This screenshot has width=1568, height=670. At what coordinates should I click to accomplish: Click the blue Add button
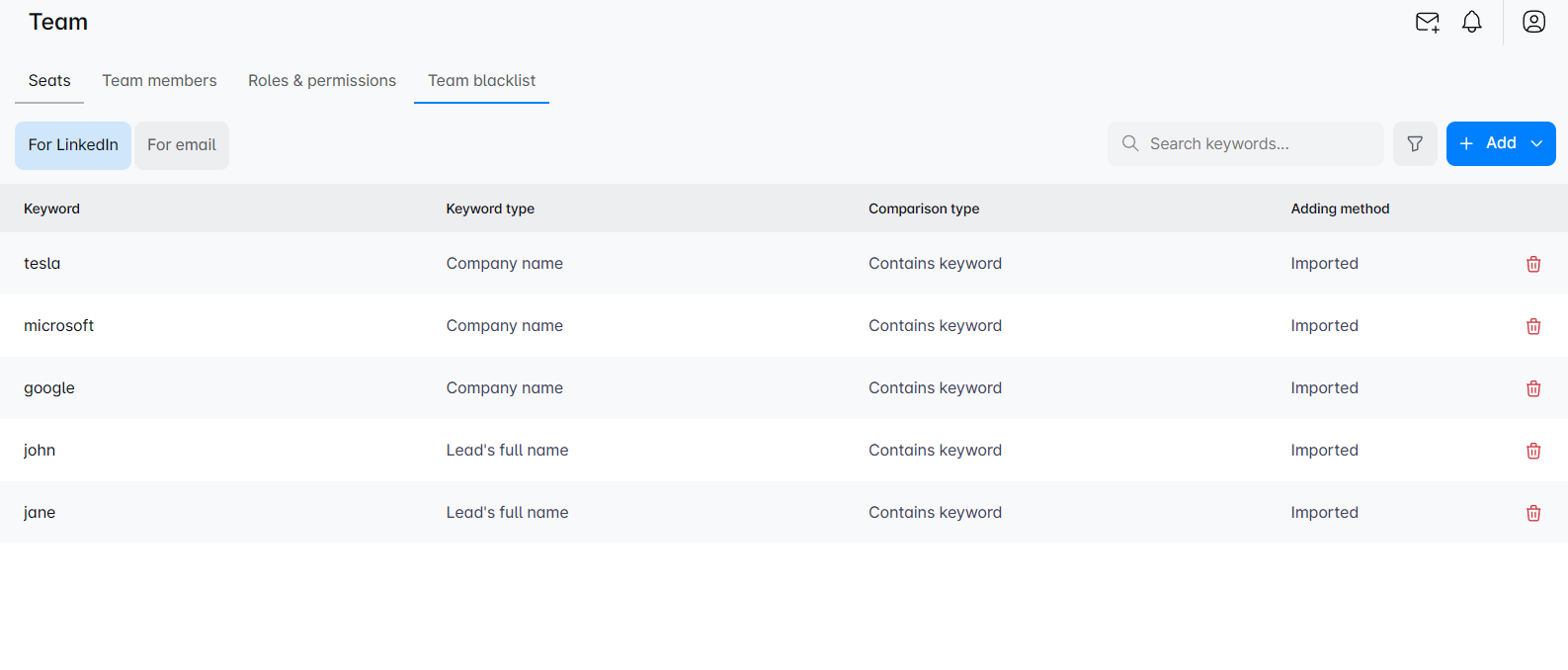pos(1488,144)
